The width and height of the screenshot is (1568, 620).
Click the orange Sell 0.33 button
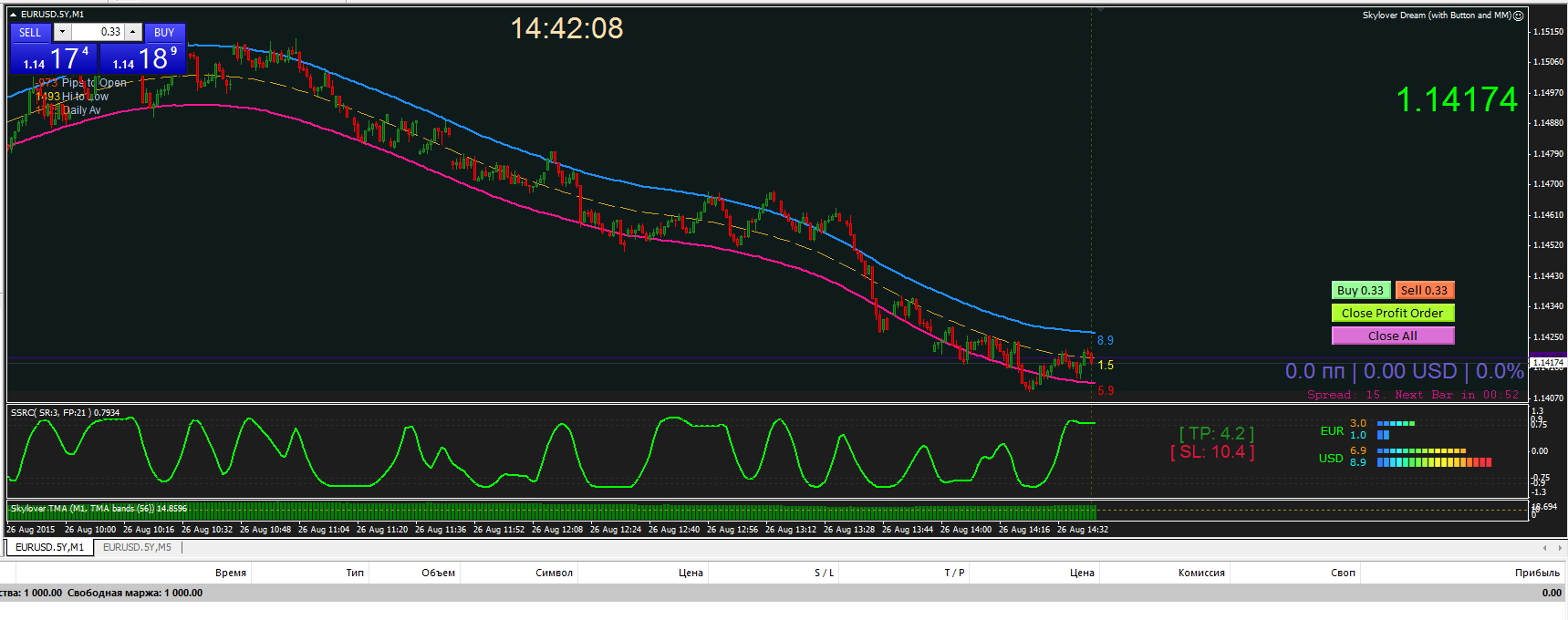[x=1424, y=290]
